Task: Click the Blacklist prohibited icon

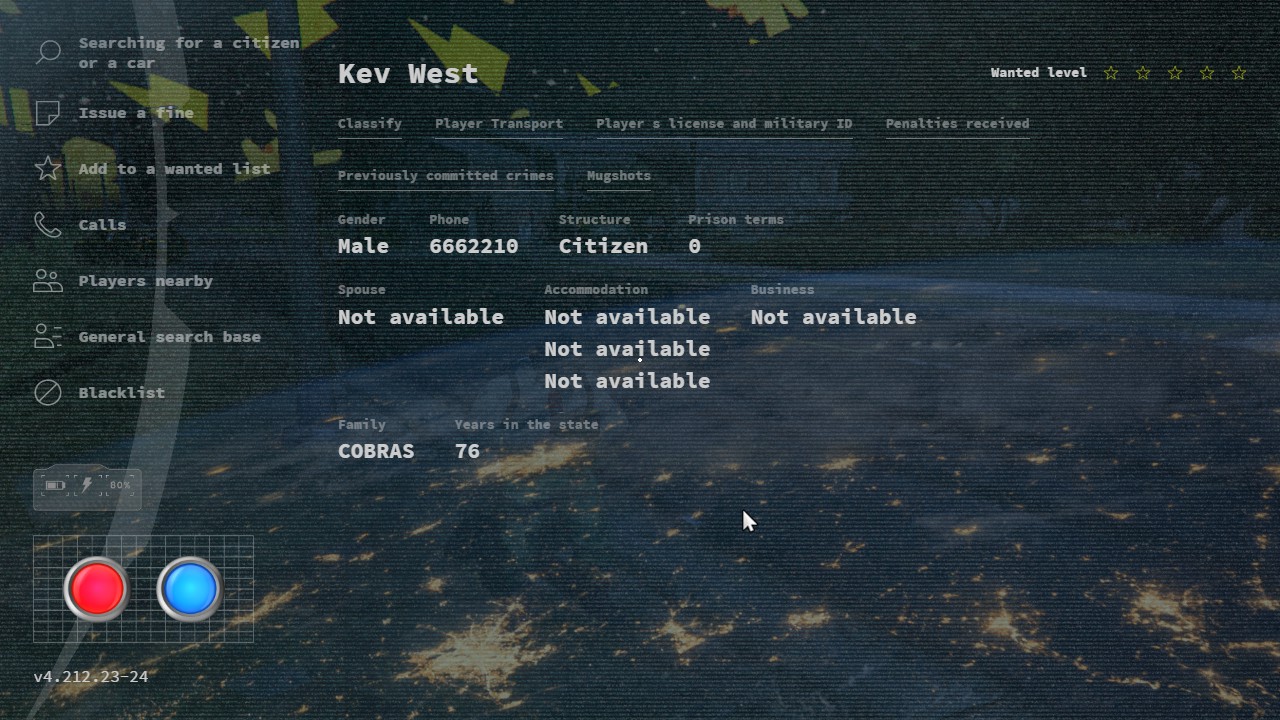Action: coord(48,393)
